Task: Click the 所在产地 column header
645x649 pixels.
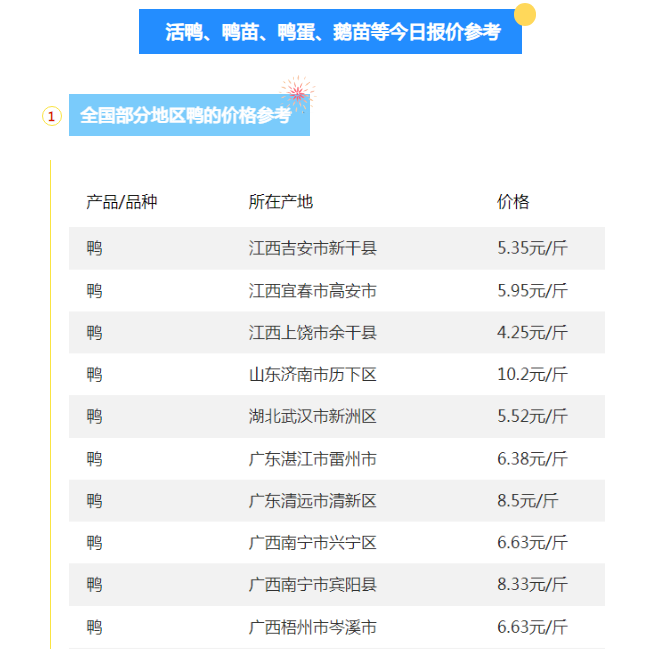Action: pos(280,202)
